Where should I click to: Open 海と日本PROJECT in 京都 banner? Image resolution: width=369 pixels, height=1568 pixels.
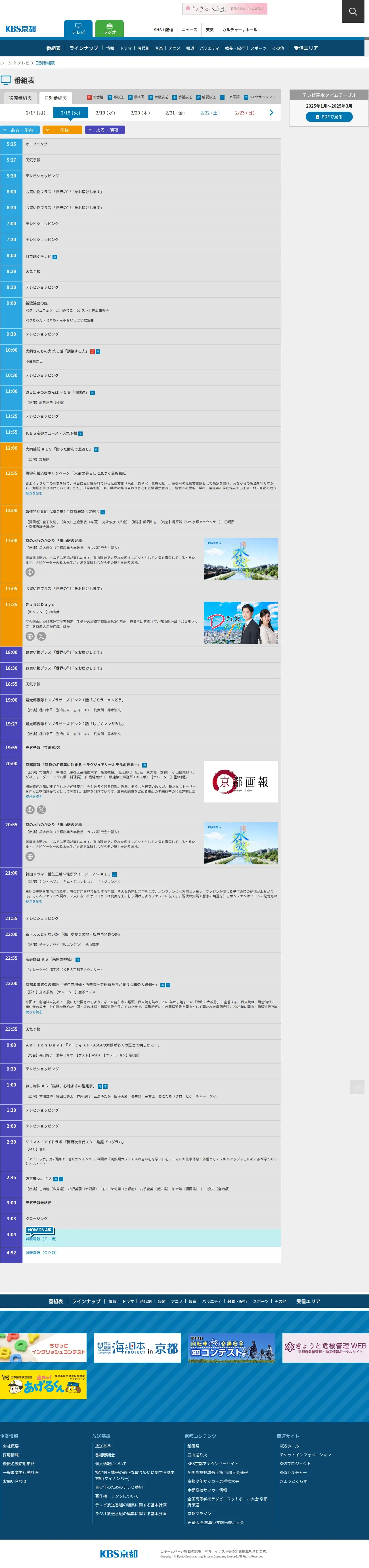point(137,1348)
